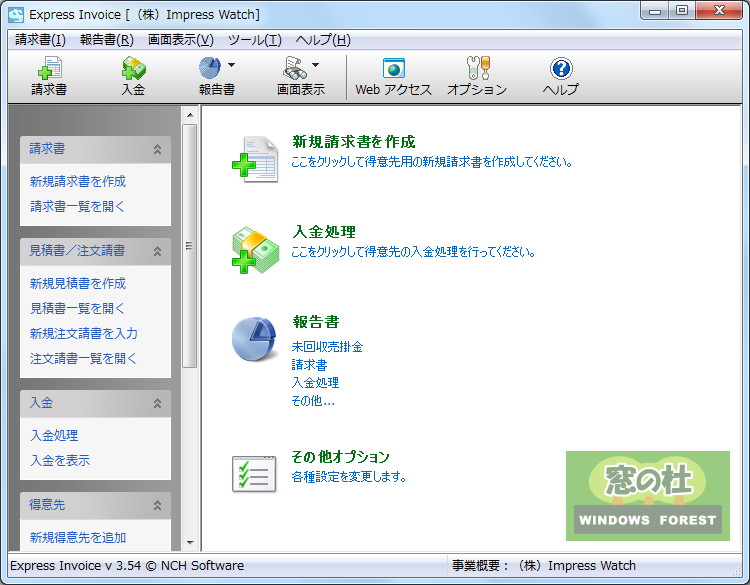Collapse the 入金 sidebar section
750x585 pixels.
click(x=157, y=403)
